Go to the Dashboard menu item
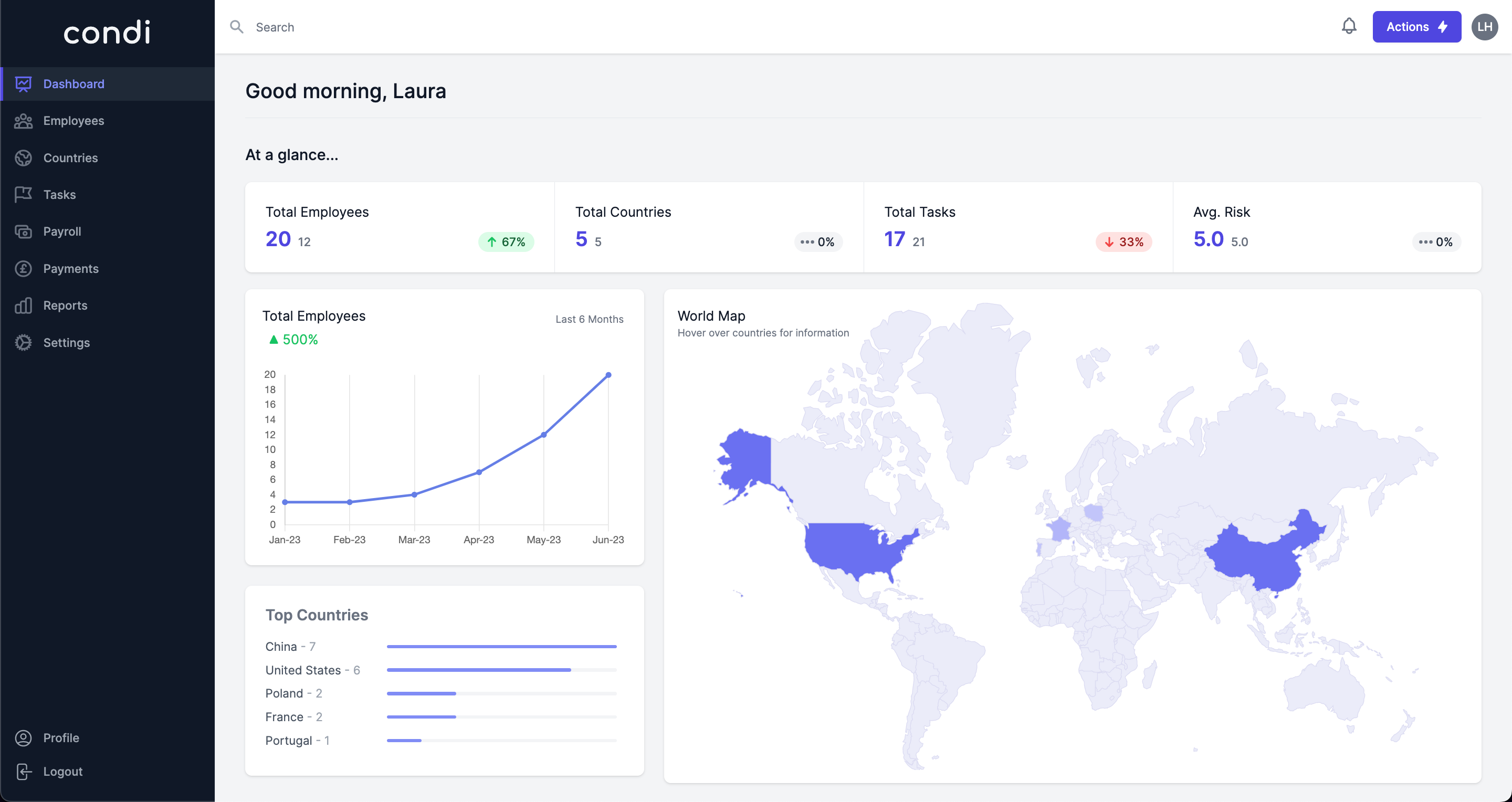The image size is (1512, 802). [x=73, y=84]
